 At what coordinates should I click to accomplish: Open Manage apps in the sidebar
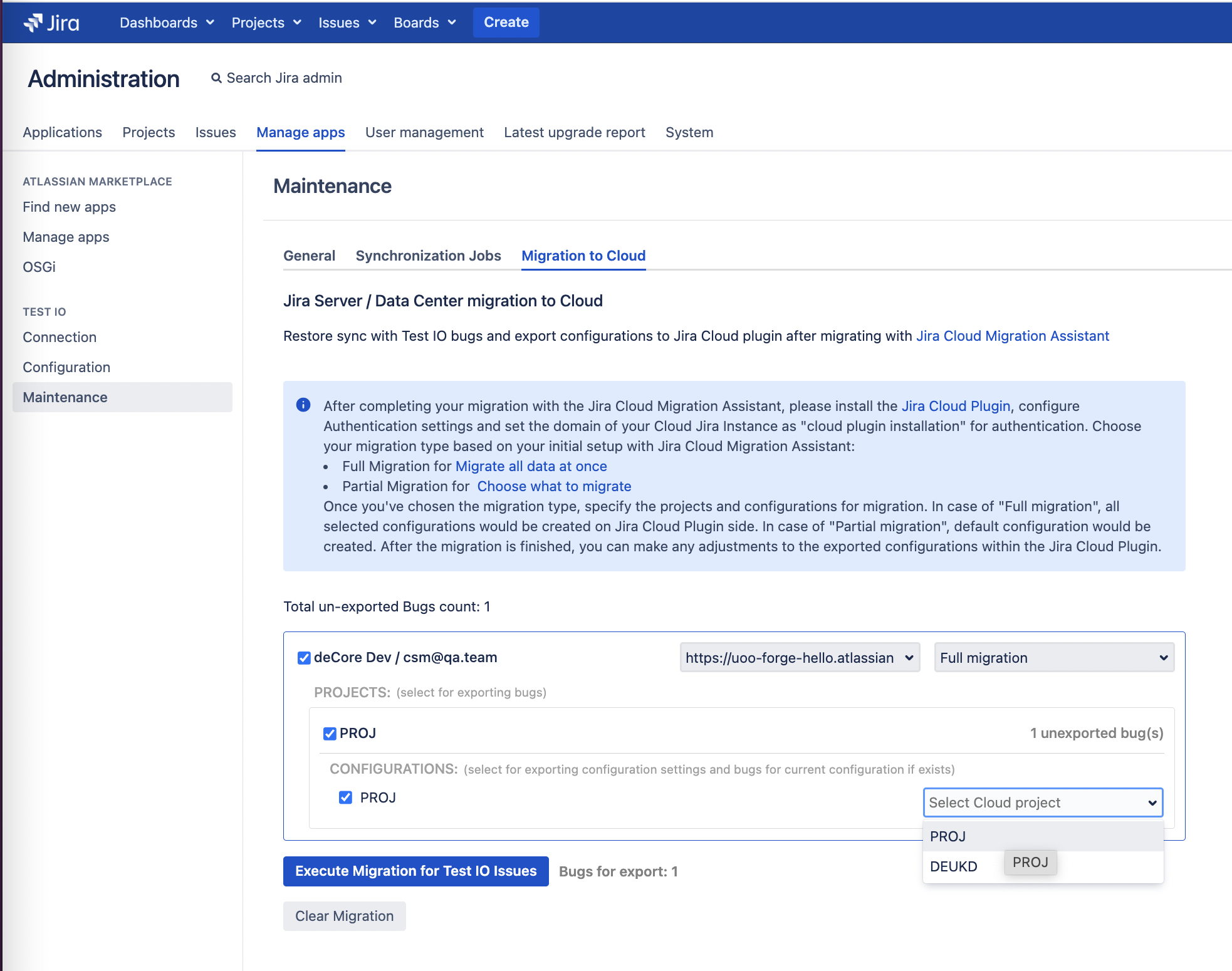(66, 237)
